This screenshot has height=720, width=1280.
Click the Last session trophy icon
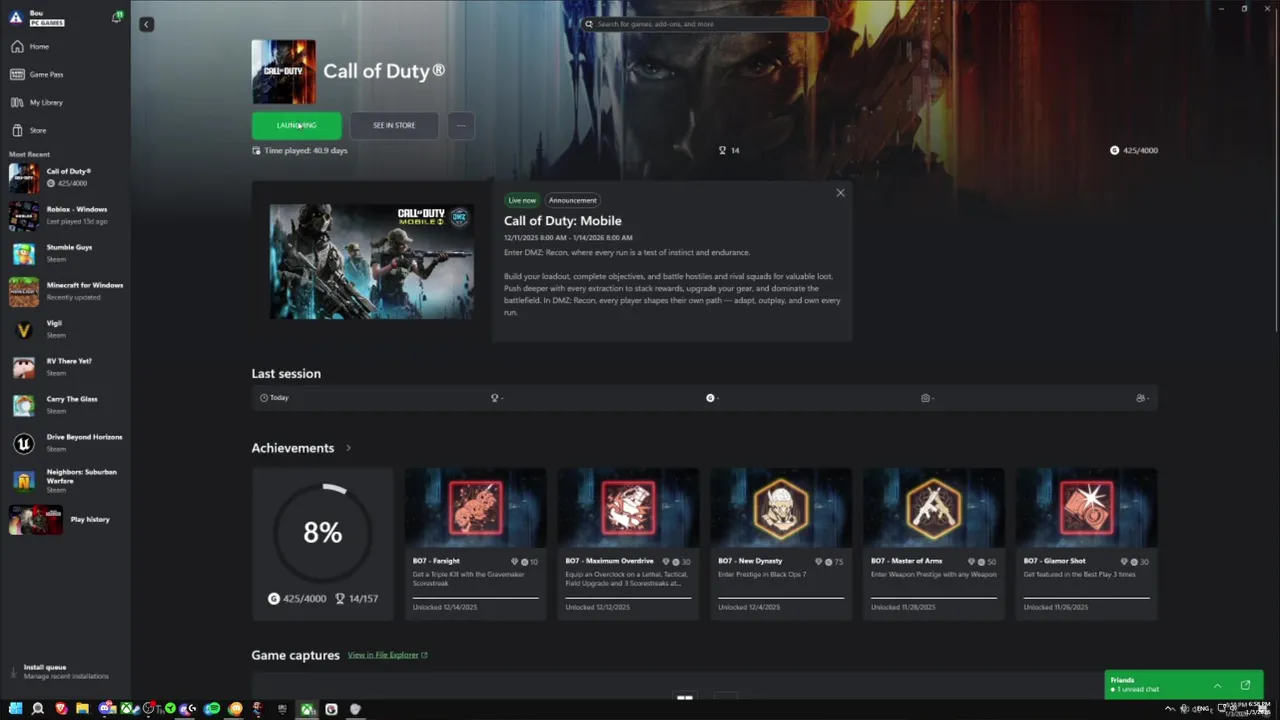[x=494, y=398]
